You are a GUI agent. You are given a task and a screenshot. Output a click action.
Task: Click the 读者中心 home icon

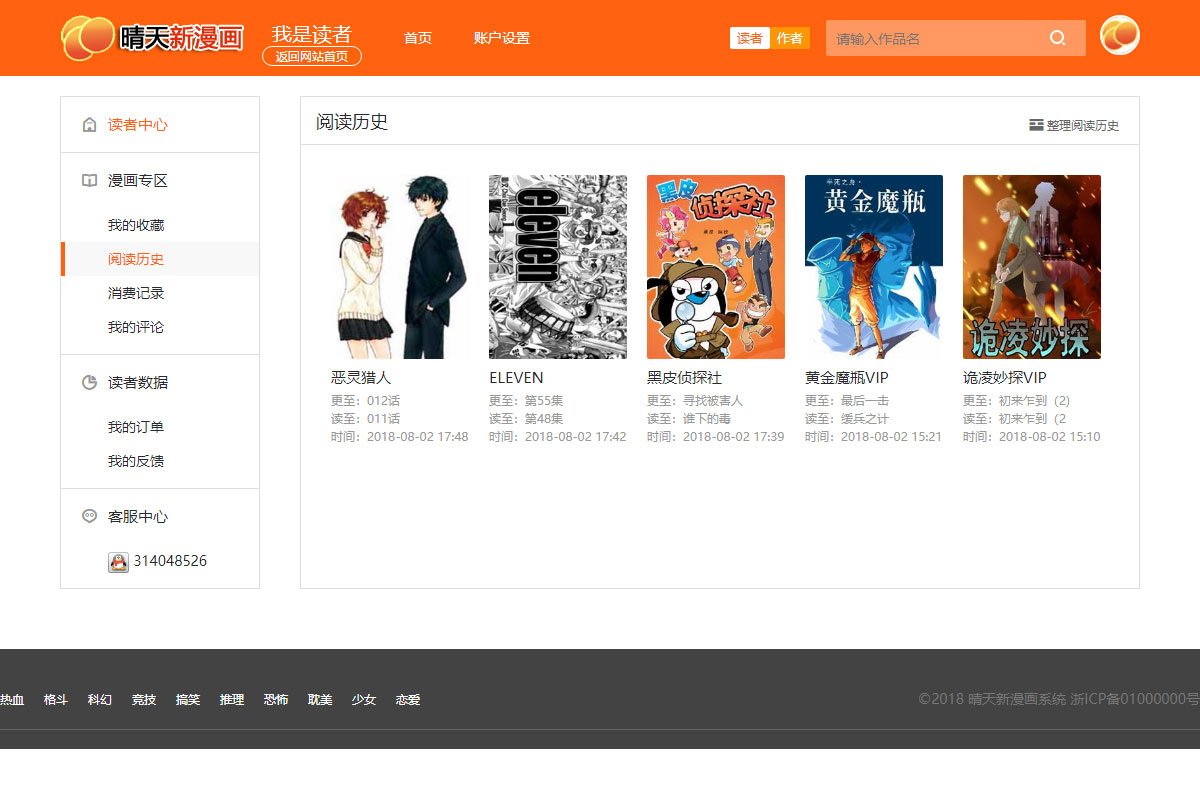click(x=89, y=125)
